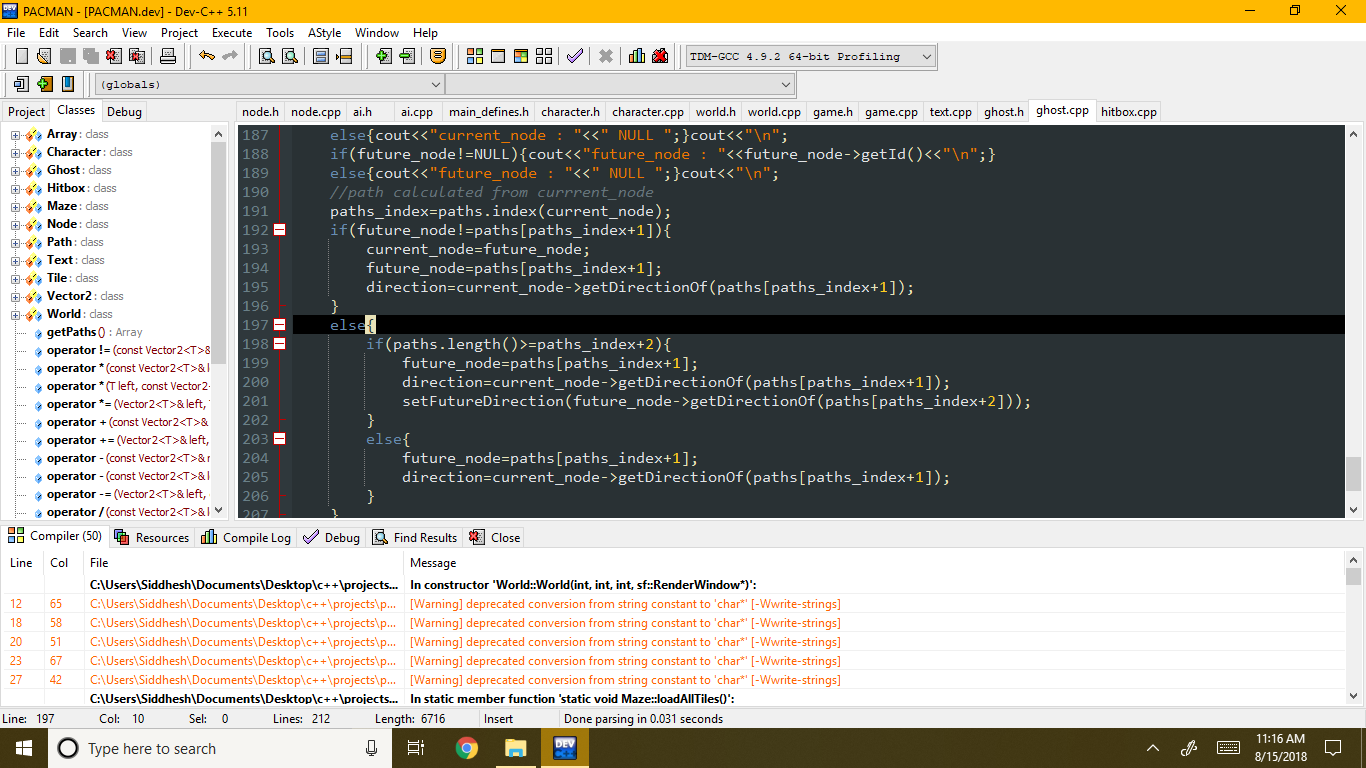Expand the Array class tree node
This screenshot has height=768, width=1366.
click(16, 134)
